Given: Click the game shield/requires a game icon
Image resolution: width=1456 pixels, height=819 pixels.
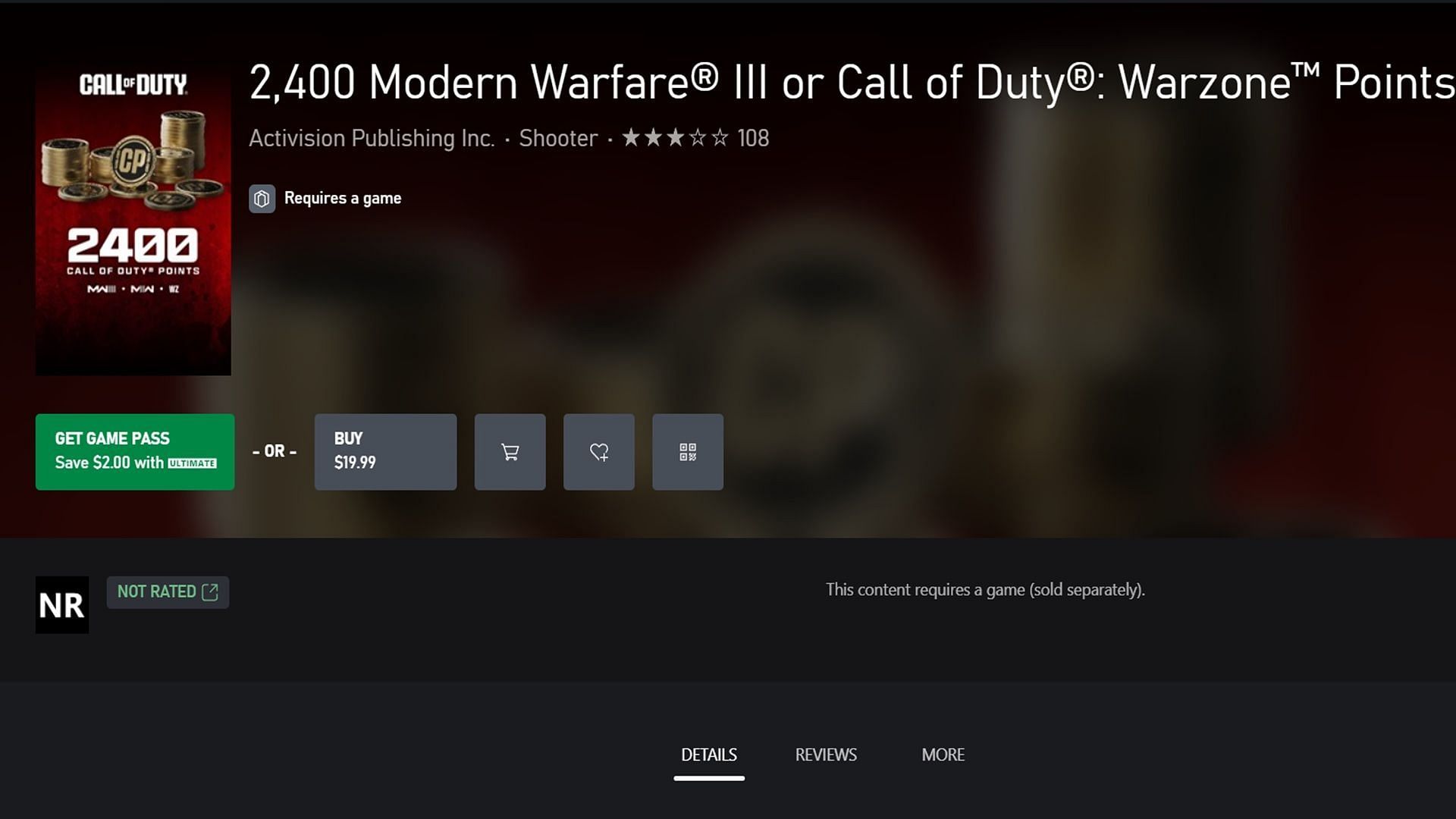Looking at the screenshot, I should tap(261, 198).
